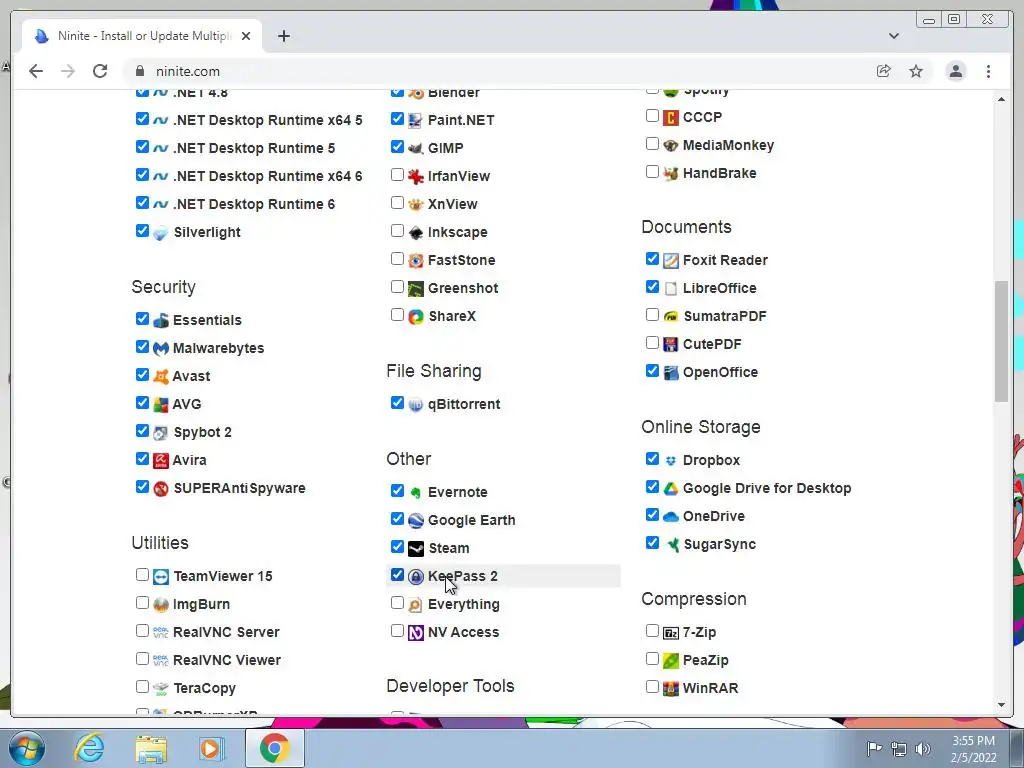Check the Everything checkbox
Image resolution: width=1024 pixels, height=768 pixels.
click(397, 603)
